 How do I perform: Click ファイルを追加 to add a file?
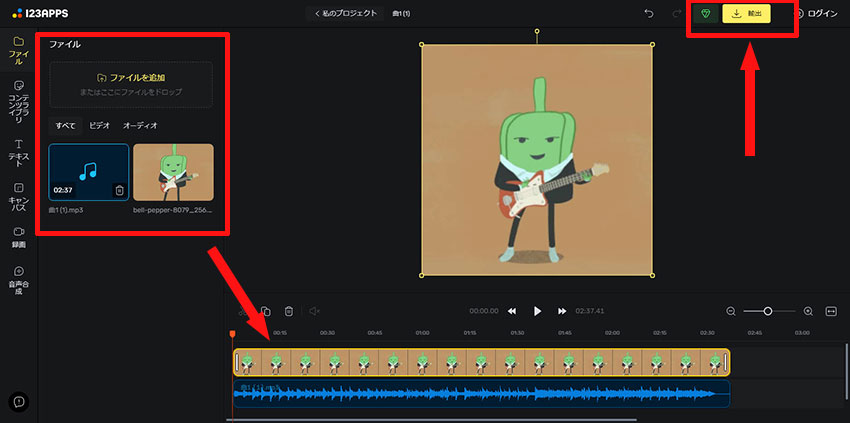[x=131, y=77]
